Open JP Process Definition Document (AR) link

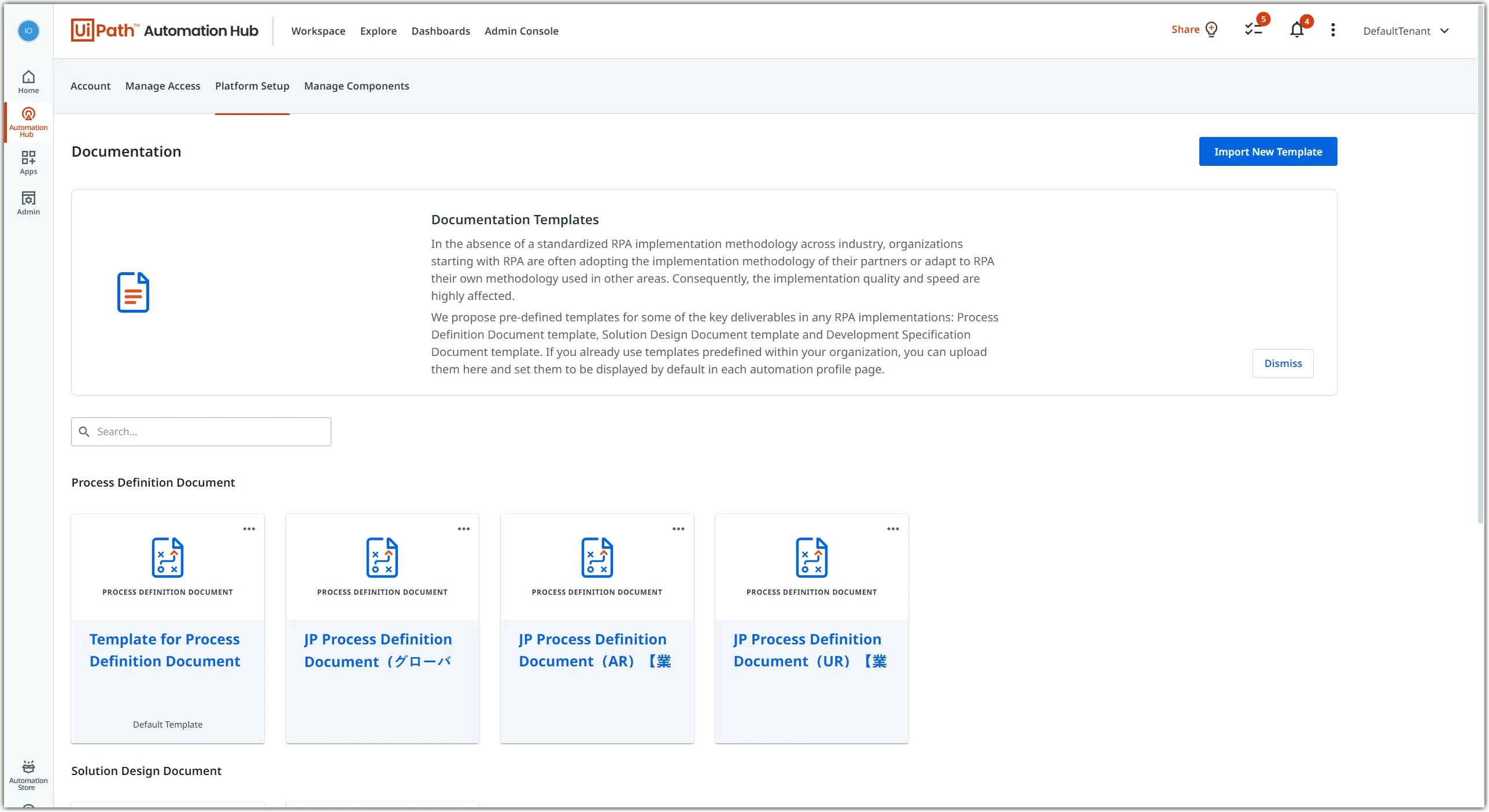(x=595, y=650)
